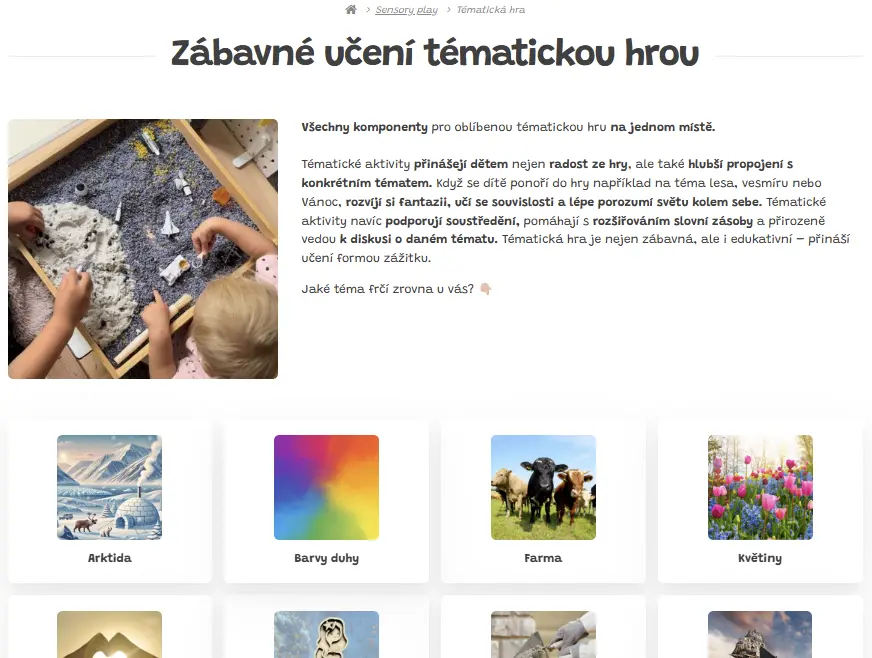Open the wooden figure category thumbnail

tap(326, 635)
